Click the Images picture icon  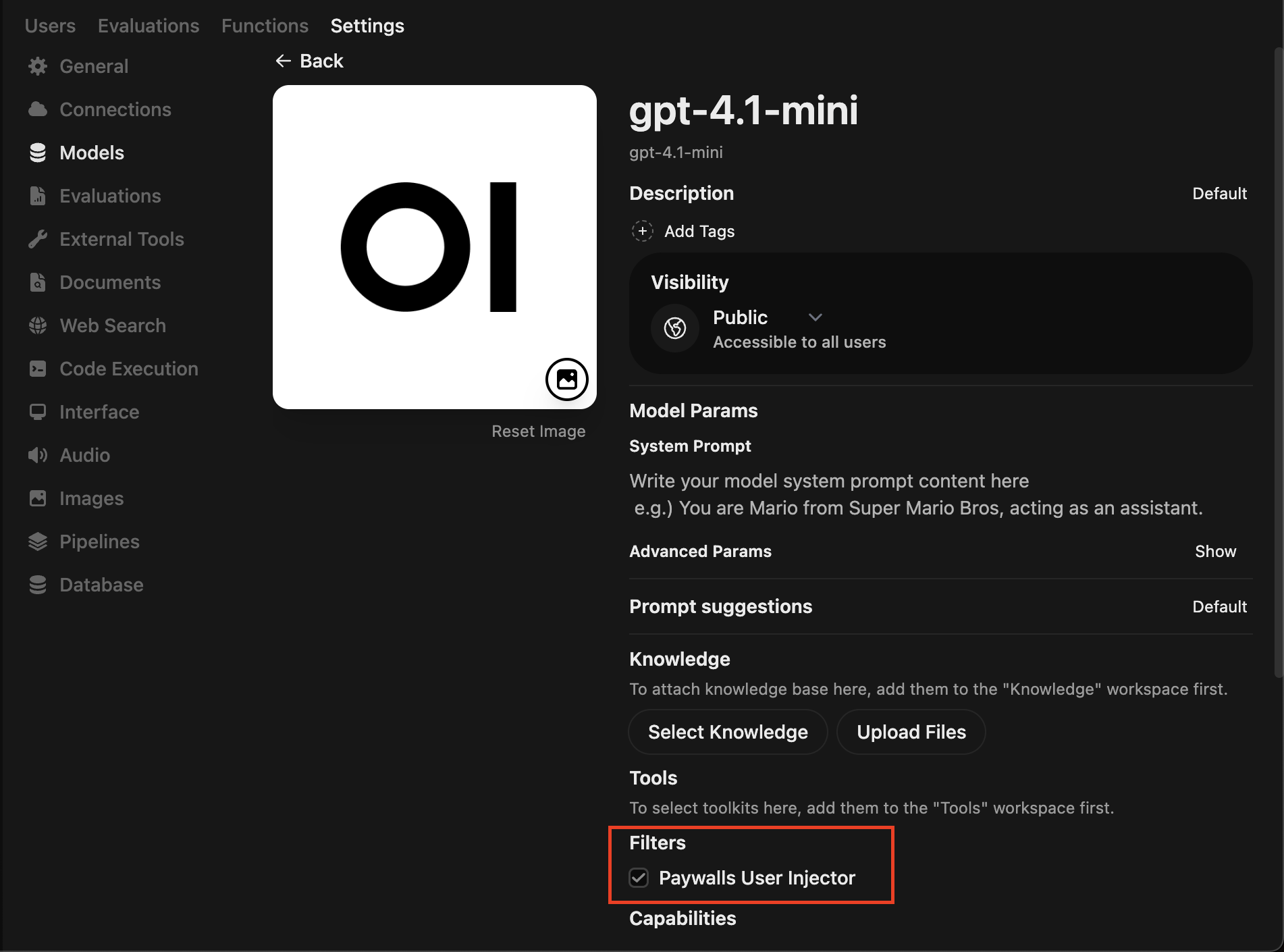pos(38,498)
